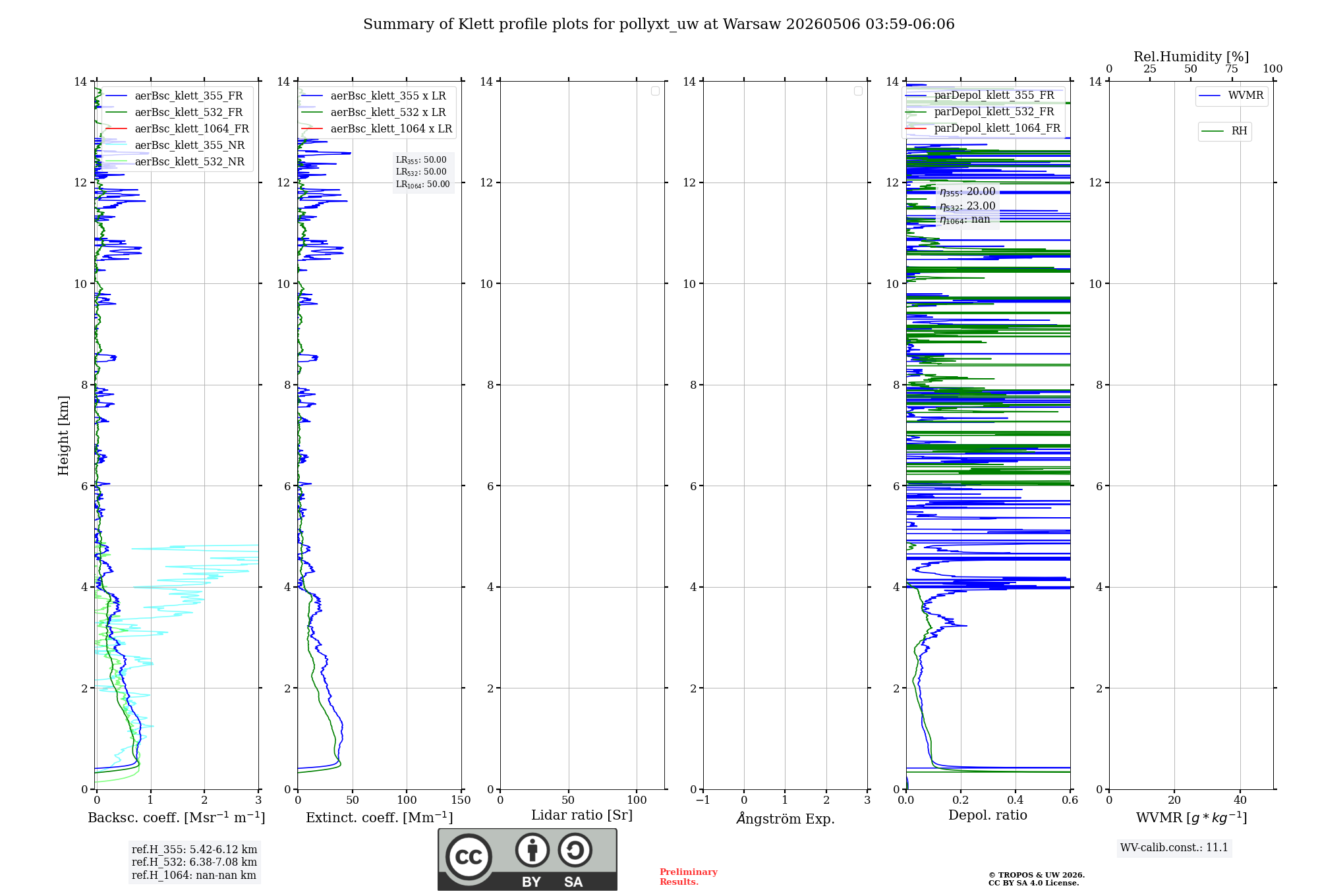1318x896 pixels.
Task: Click the ref.H_355: 5.42-6.12 km text
Action: pyautogui.click(x=194, y=849)
